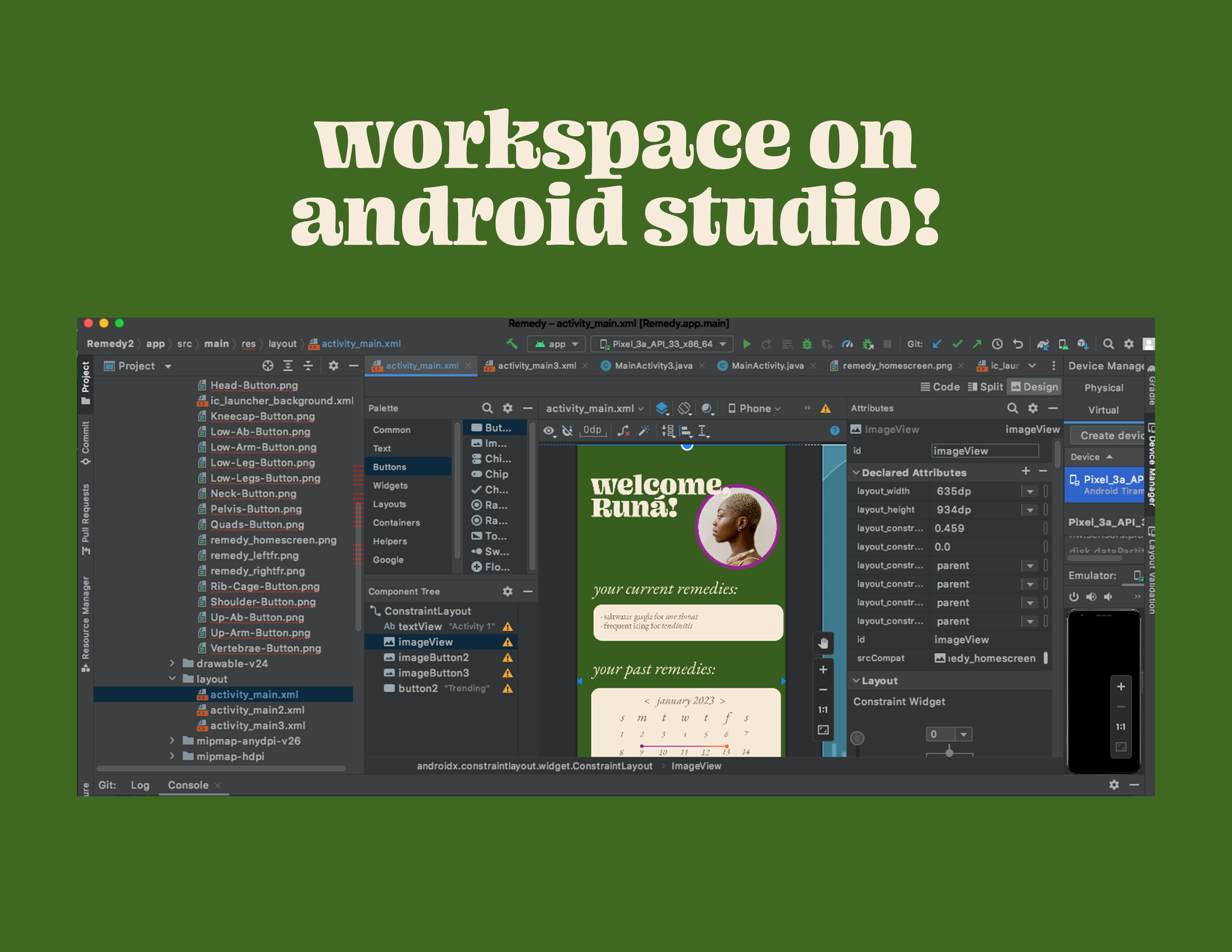Click the Git update project arrow icon
Viewport: 1232px width, 952px height.
[x=937, y=344]
